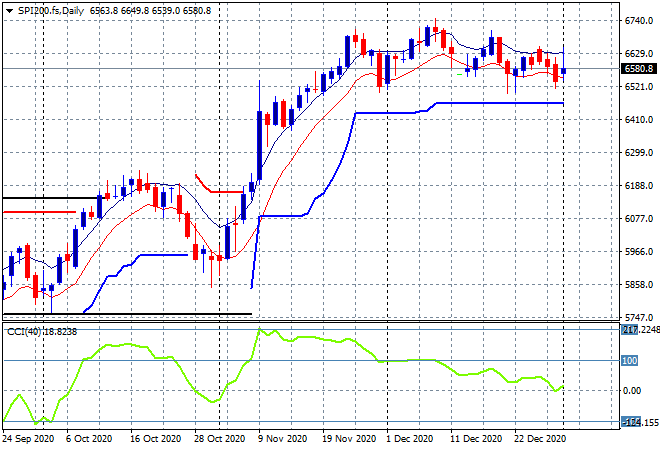Screen dimensions: 660x450
Task: Click the 5747.0 price axis label
Action: tap(639, 317)
